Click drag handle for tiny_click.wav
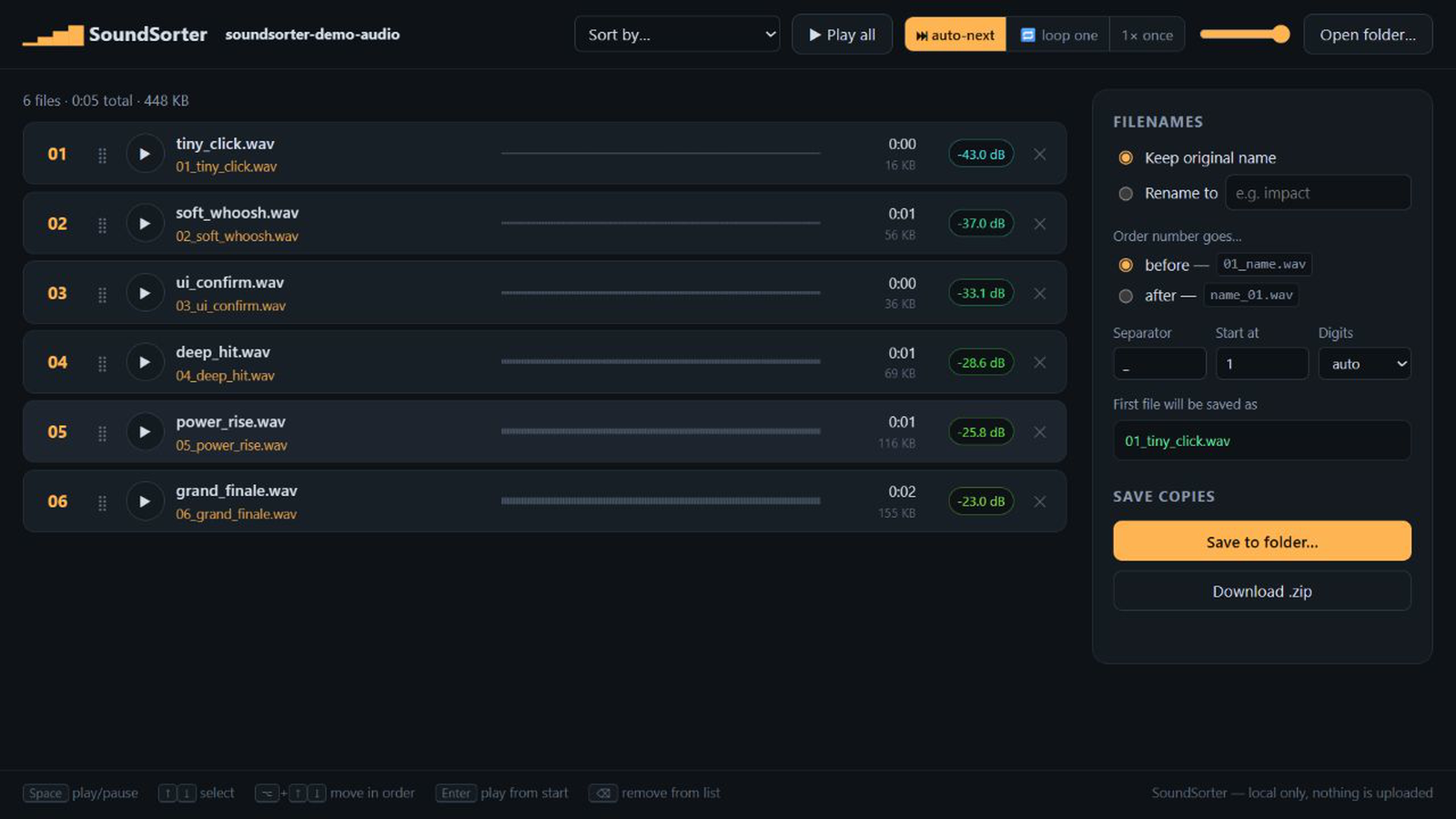The width and height of the screenshot is (1456, 819). coord(102,155)
